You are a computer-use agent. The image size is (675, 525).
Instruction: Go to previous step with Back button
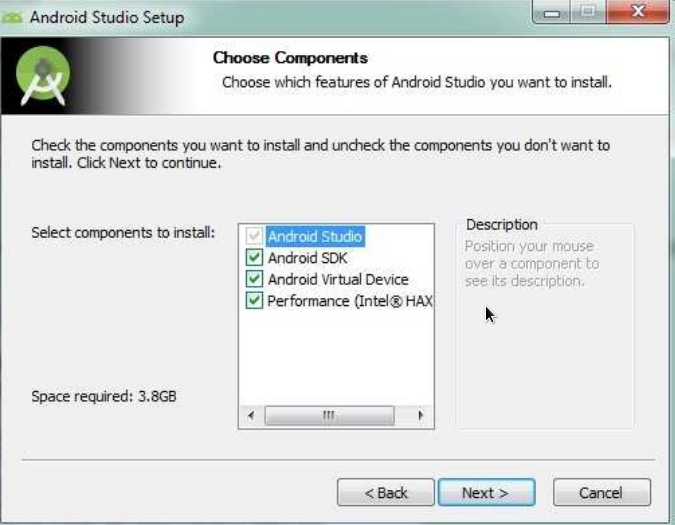point(386,492)
